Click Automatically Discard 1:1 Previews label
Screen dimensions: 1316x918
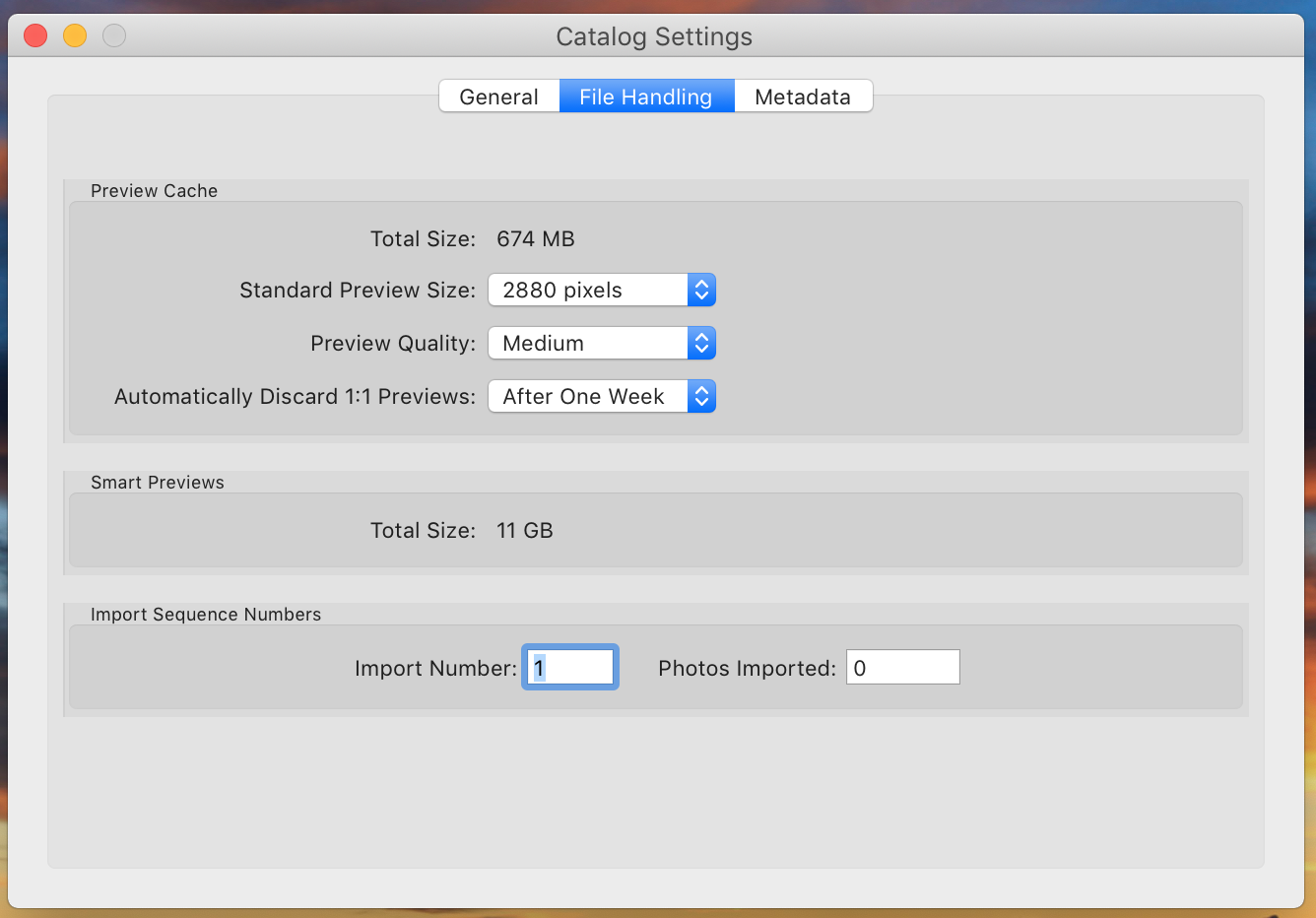click(295, 397)
